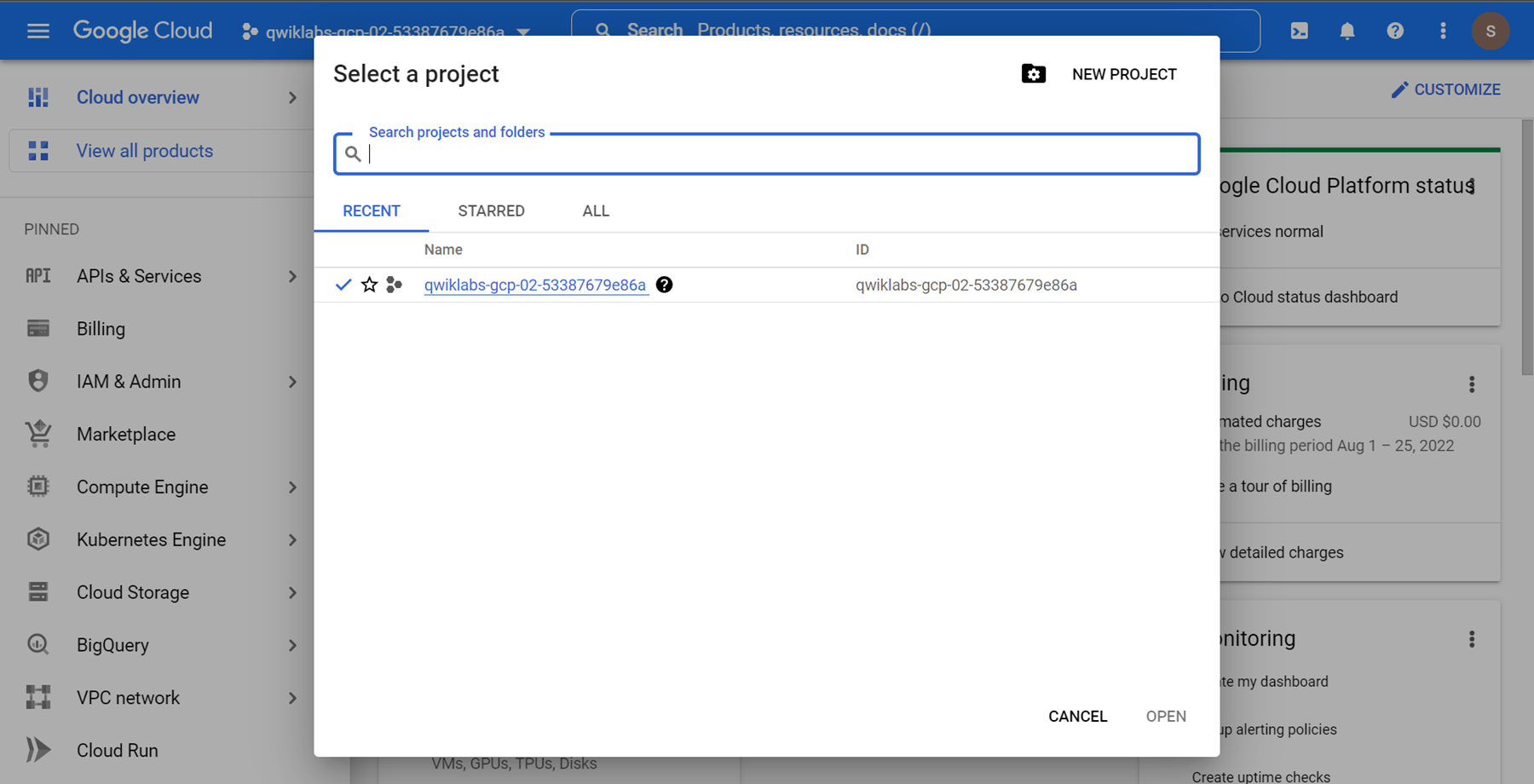The width and height of the screenshot is (1534, 784).
Task: Click the new project folder gear icon
Action: click(1033, 74)
